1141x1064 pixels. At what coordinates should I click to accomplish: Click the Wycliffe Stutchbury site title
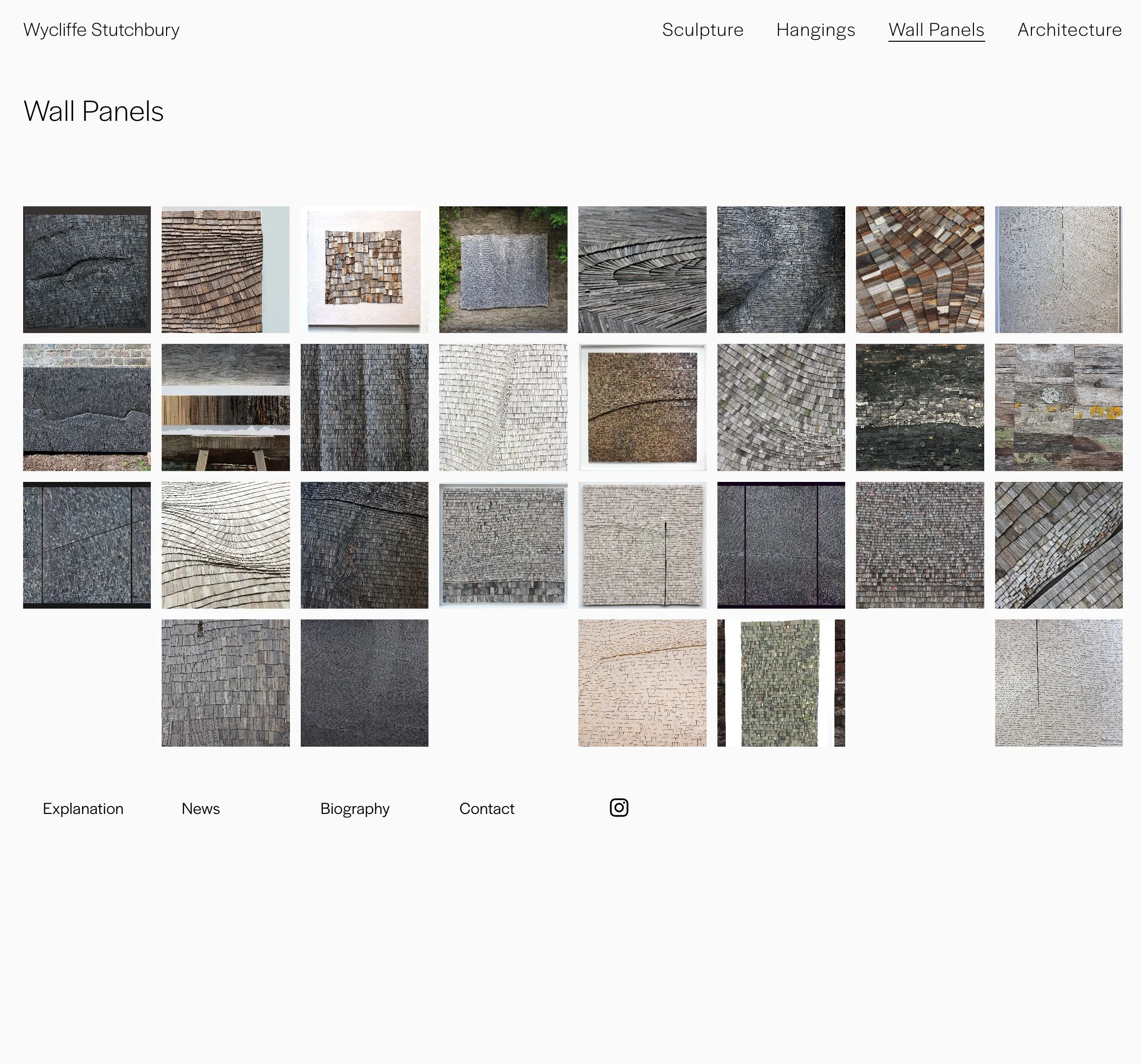point(102,30)
